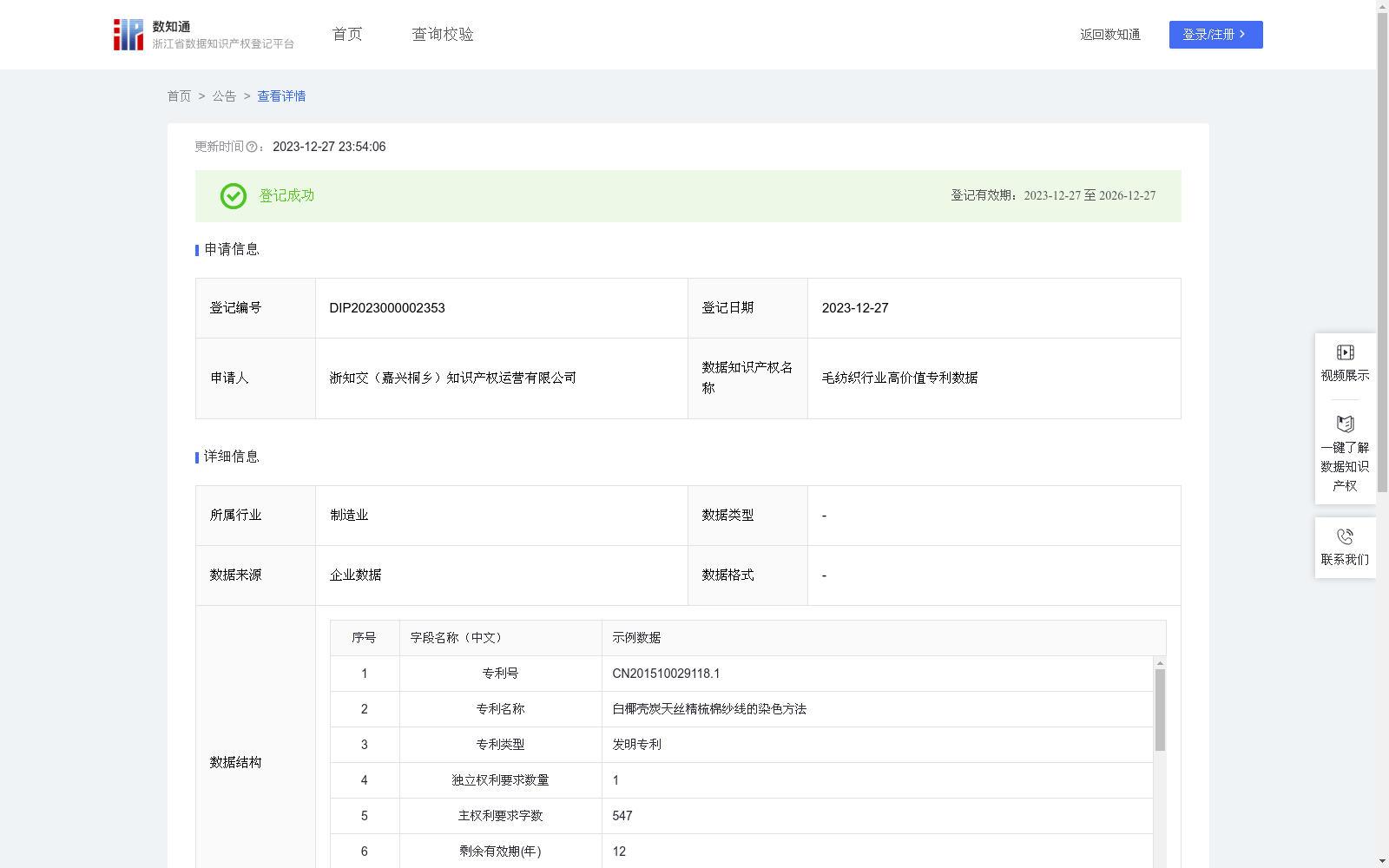Open 一键了解数据知识产权 guide
This screenshot has width=1389, height=868.
pos(1345,455)
